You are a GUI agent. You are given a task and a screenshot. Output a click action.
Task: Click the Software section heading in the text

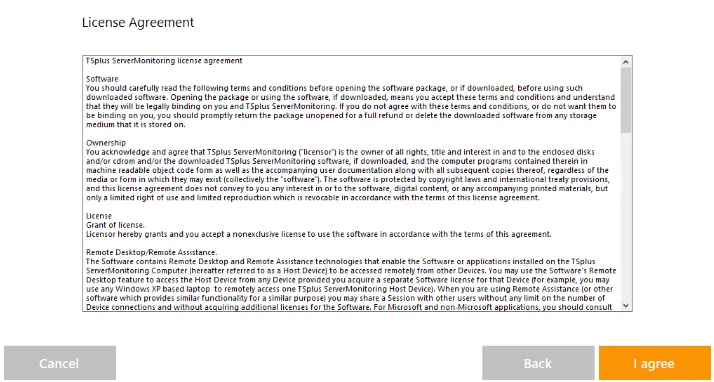pyautogui.click(x=102, y=79)
